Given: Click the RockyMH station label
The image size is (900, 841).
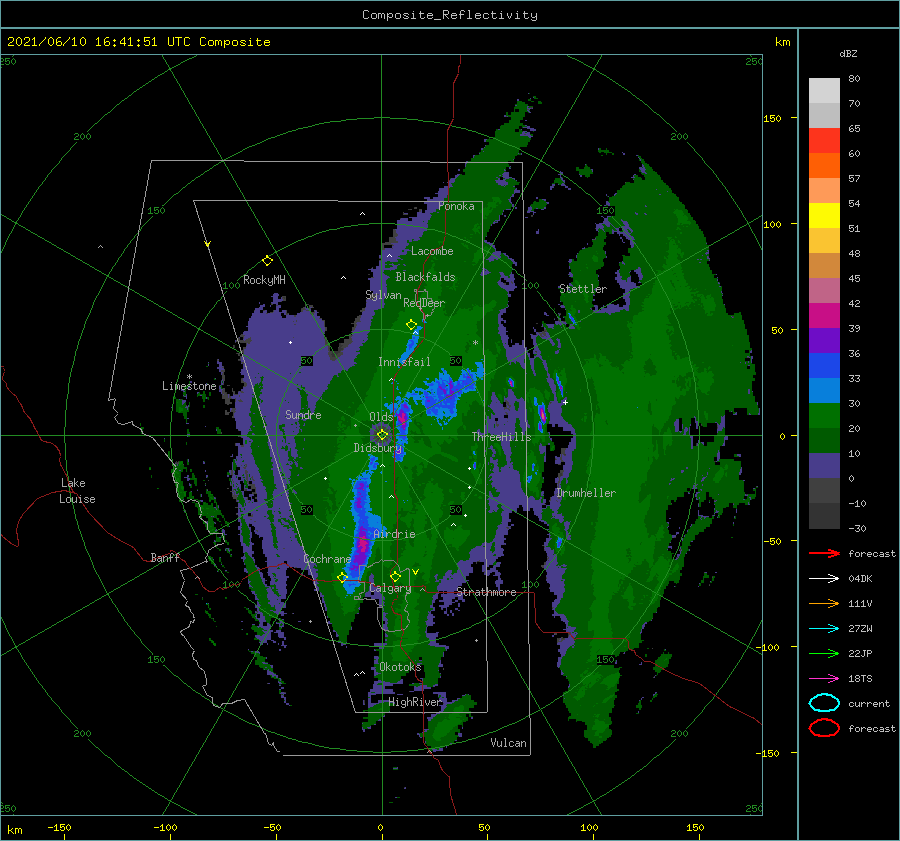Looking at the screenshot, I should tap(264, 280).
